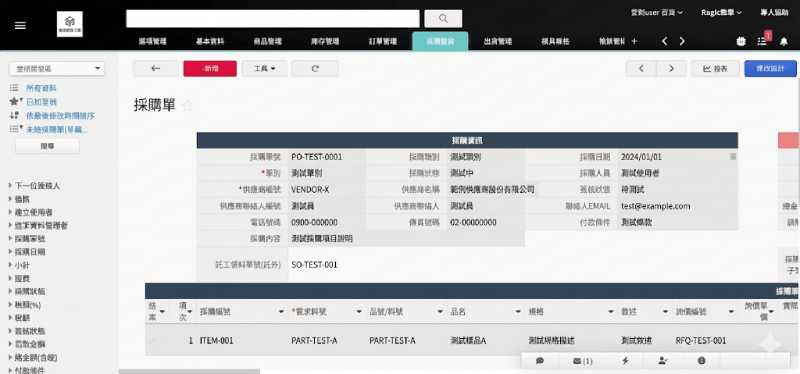The height and width of the screenshot is (374, 800).
Task: Click the sidebar search button
Action: pyautogui.click(x=47, y=146)
